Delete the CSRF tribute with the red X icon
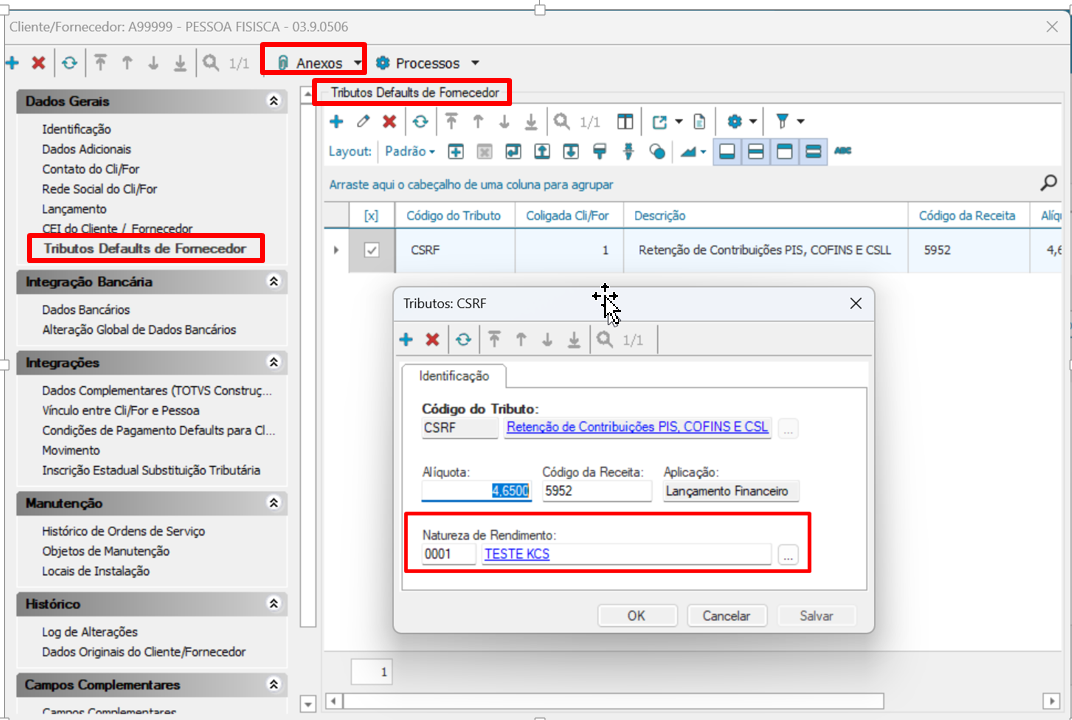The image size is (1072, 720). click(391, 121)
